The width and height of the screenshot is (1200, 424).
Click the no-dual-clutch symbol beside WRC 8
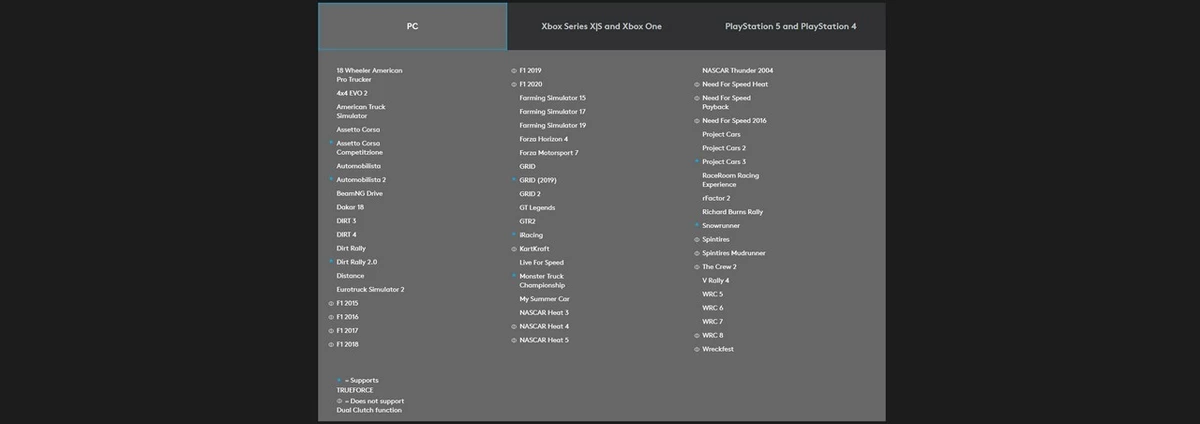[x=697, y=336]
